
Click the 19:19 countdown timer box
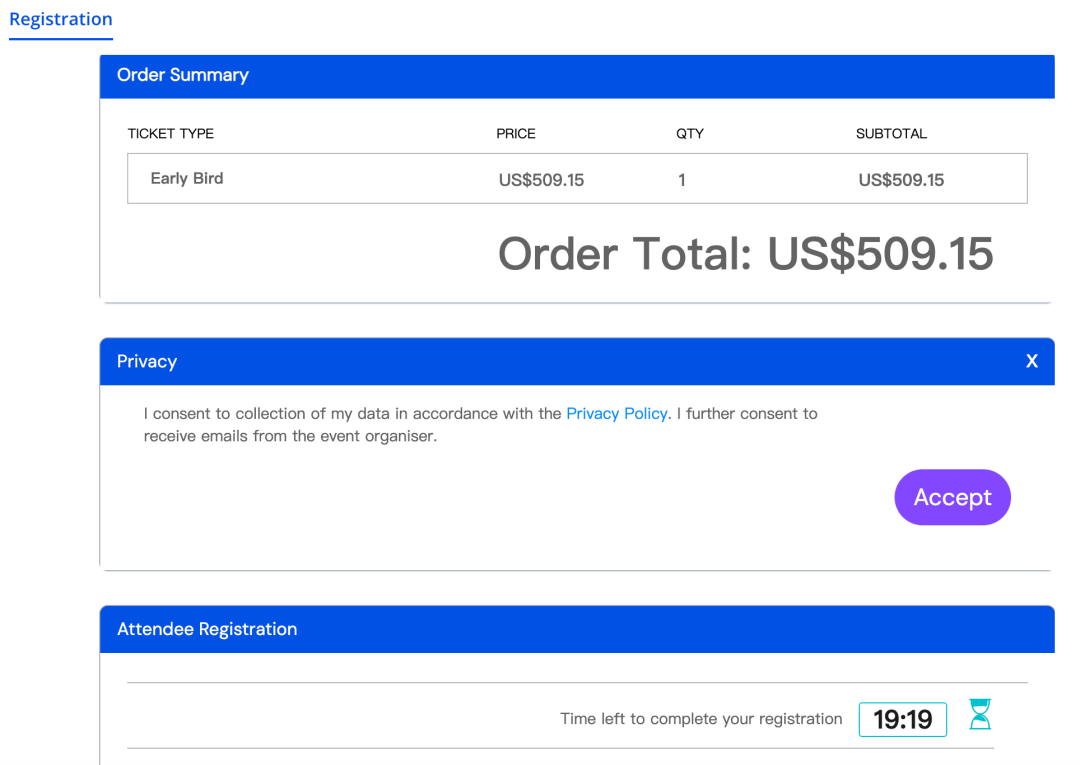[902, 719]
